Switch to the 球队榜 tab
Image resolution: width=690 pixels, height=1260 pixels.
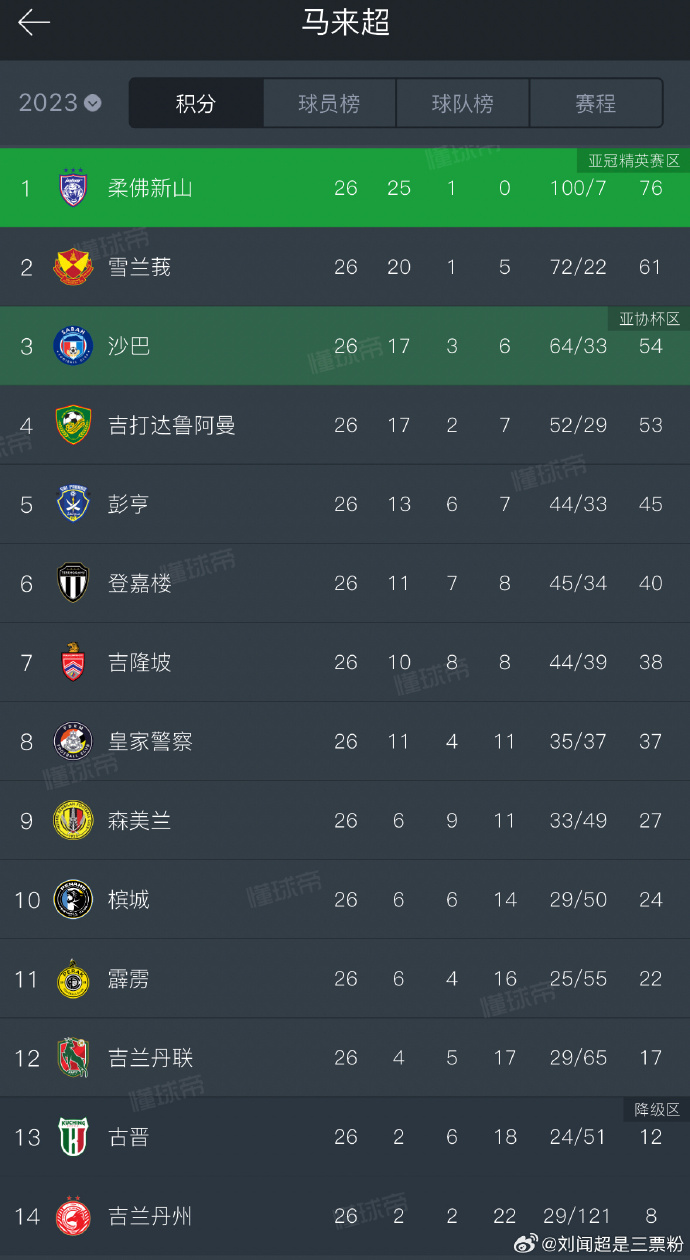(462, 104)
